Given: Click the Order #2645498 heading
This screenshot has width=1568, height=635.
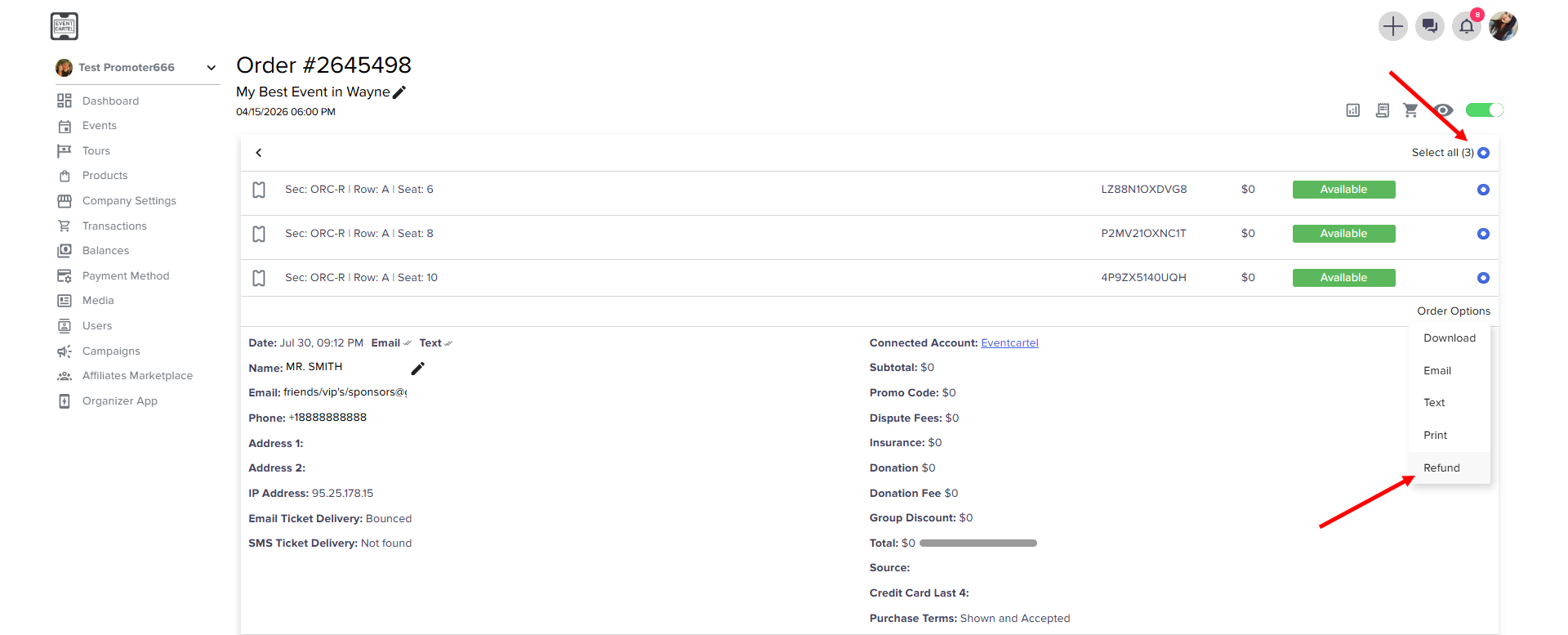Looking at the screenshot, I should click(323, 65).
